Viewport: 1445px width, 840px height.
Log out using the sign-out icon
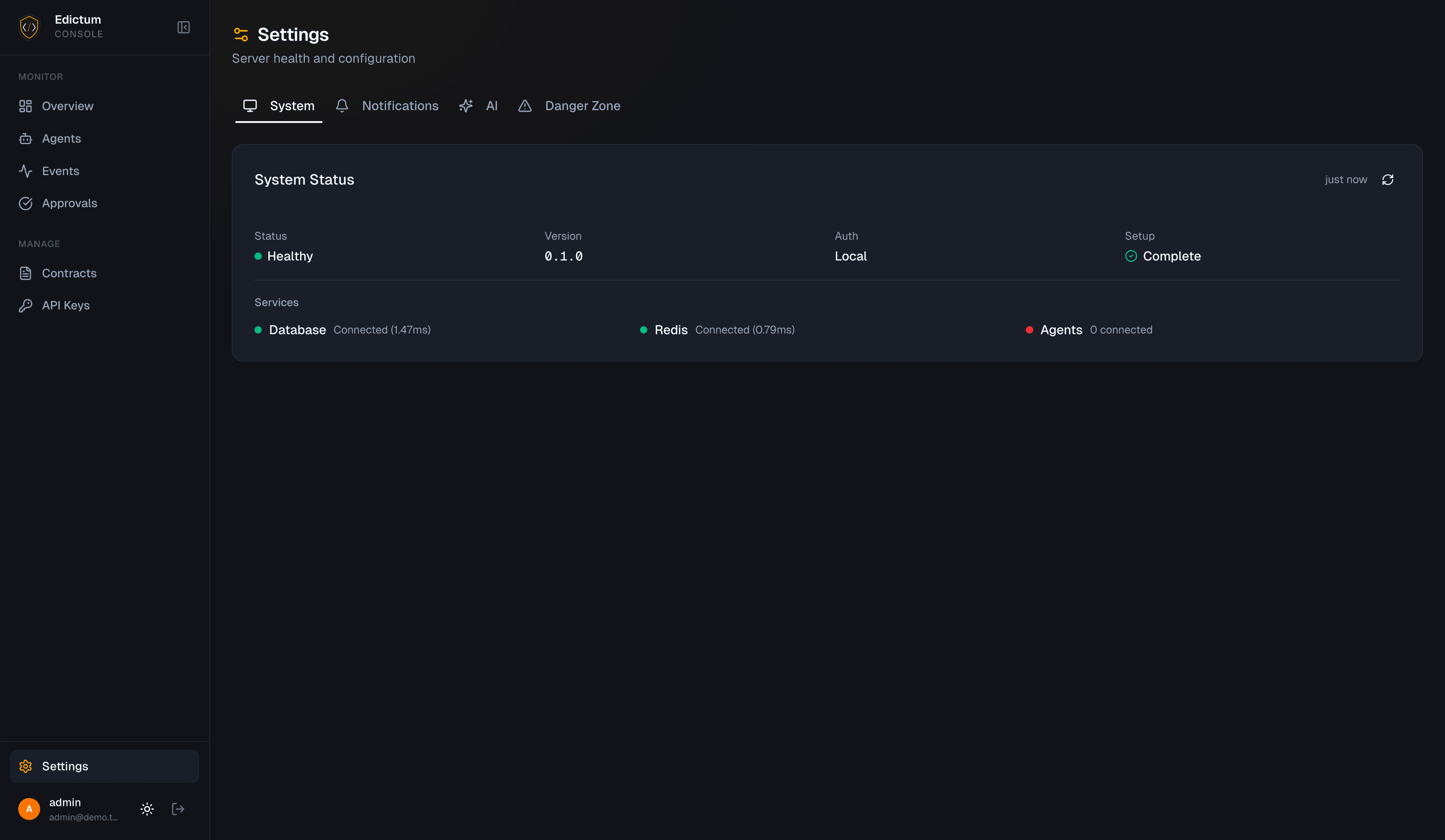178,808
